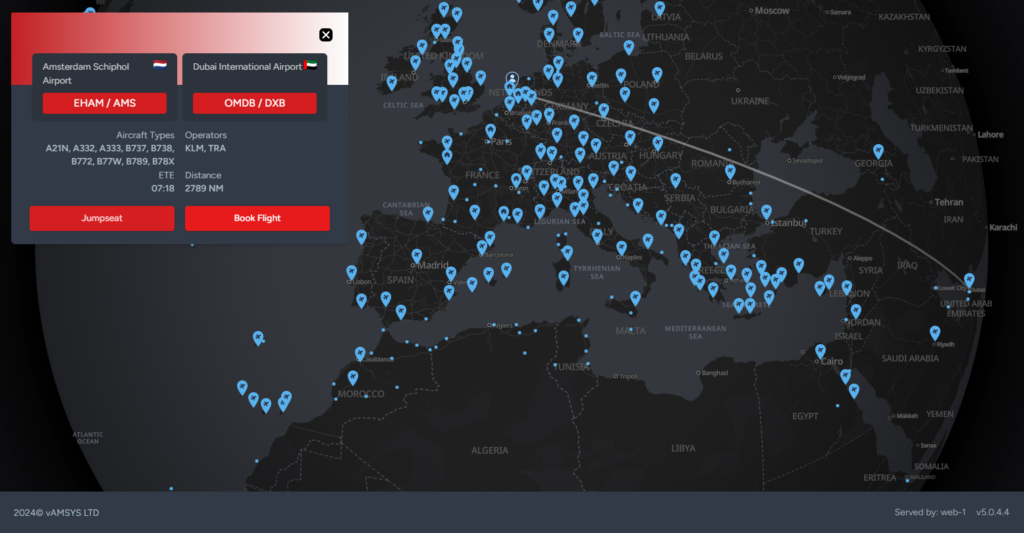Select the airport marker at Paris
Viewport: 1024px width, 533px height.
[x=490, y=131]
